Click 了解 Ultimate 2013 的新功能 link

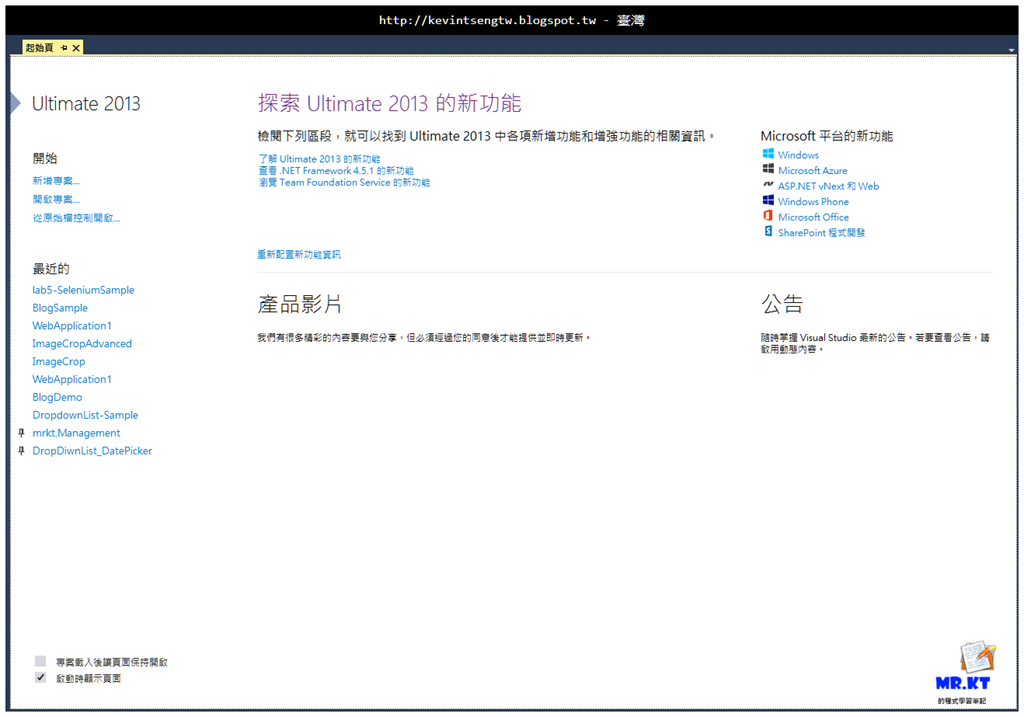tap(319, 159)
